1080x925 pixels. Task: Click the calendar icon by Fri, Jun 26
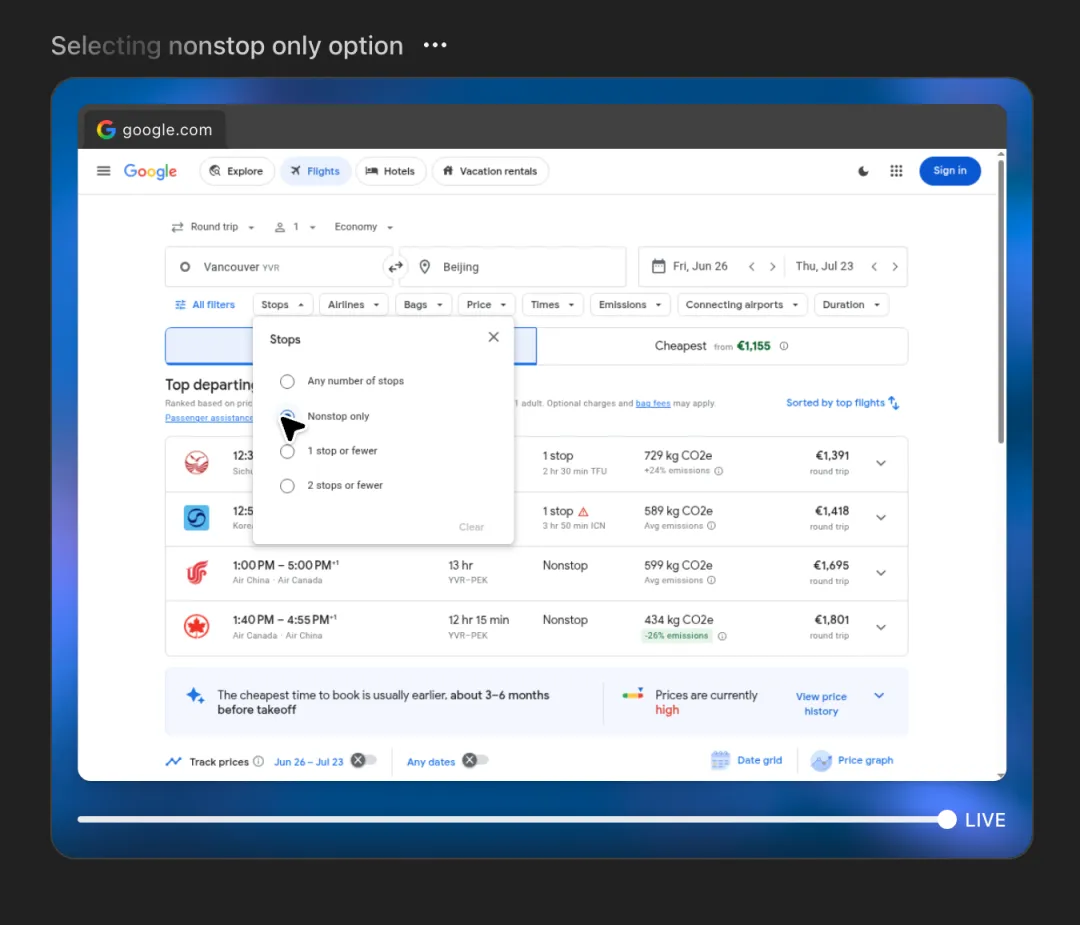click(x=658, y=267)
